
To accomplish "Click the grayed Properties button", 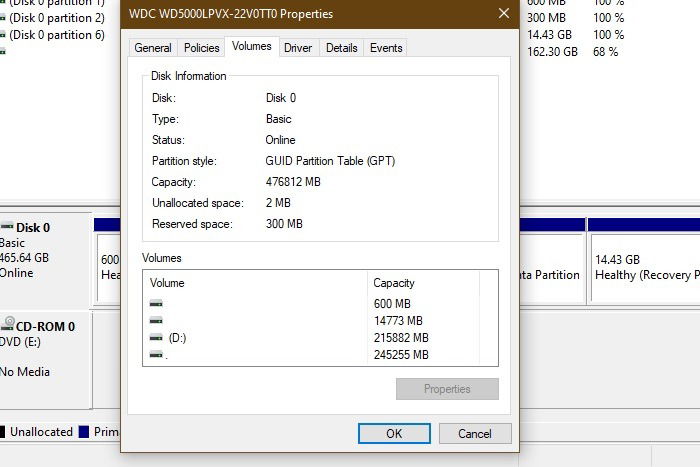I will (447, 389).
